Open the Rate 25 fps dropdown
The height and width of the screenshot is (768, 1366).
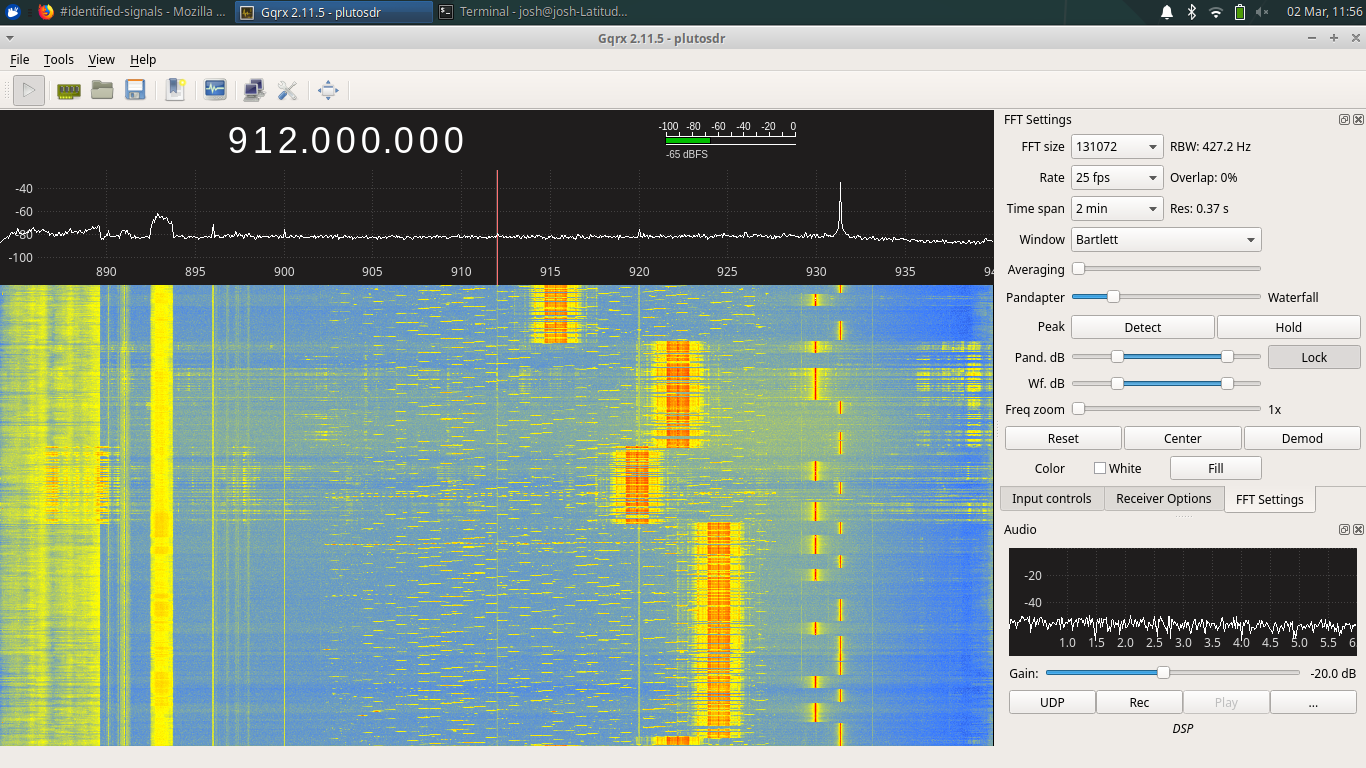1117,177
